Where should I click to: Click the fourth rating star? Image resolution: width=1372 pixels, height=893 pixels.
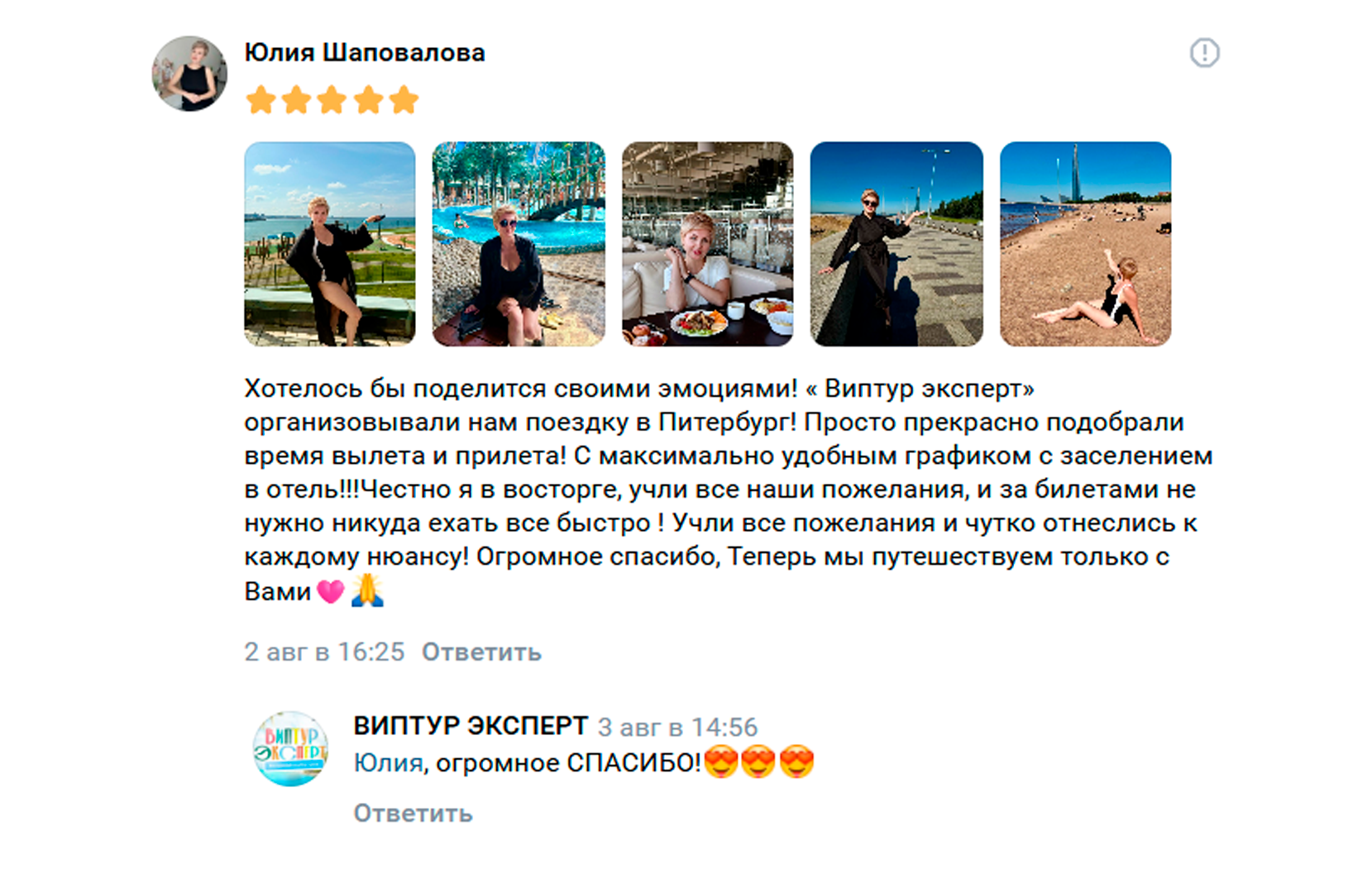[x=368, y=100]
